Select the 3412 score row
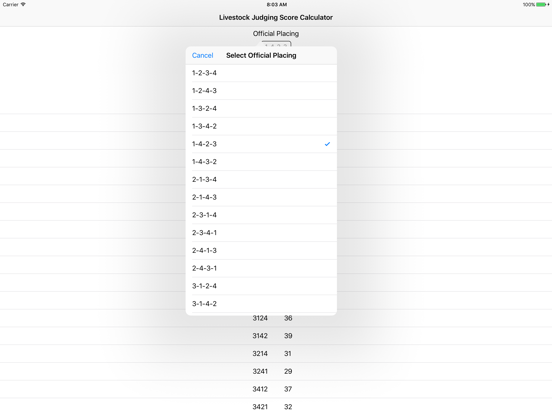This screenshot has width=552, height=414. pos(276,389)
